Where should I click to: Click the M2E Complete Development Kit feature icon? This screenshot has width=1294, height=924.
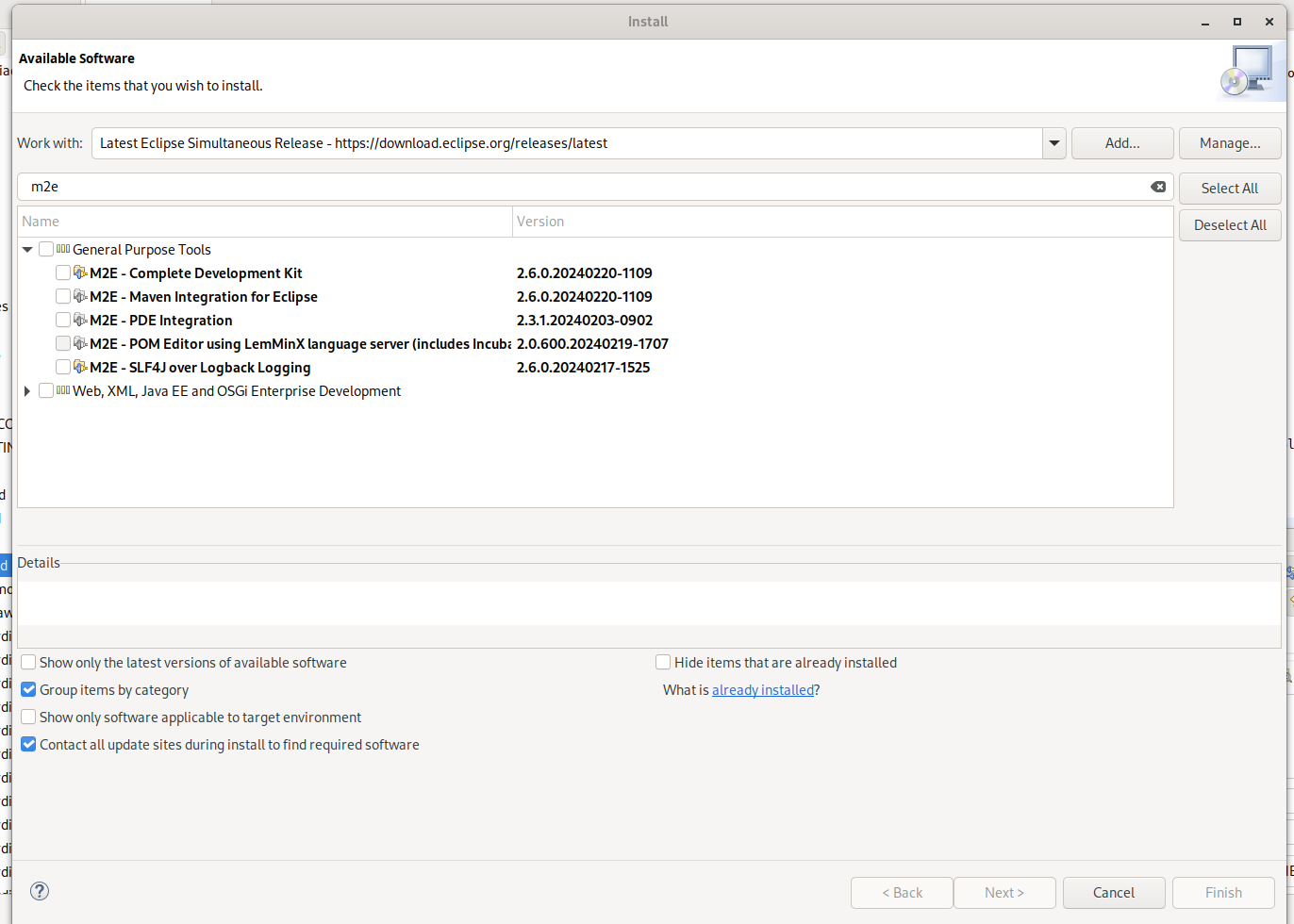click(x=80, y=272)
